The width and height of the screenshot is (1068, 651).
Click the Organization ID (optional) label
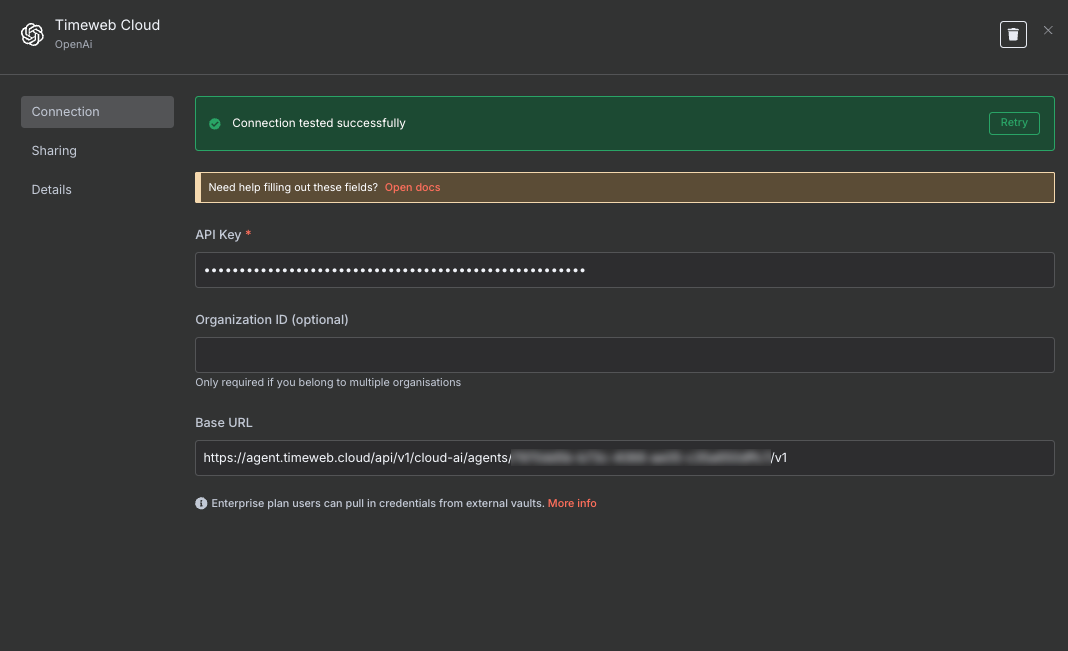(271, 320)
